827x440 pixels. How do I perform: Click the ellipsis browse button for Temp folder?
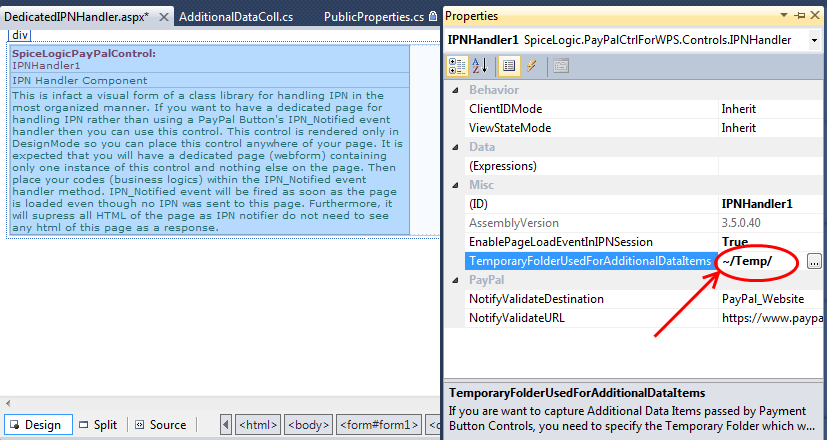pyautogui.click(x=815, y=261)
